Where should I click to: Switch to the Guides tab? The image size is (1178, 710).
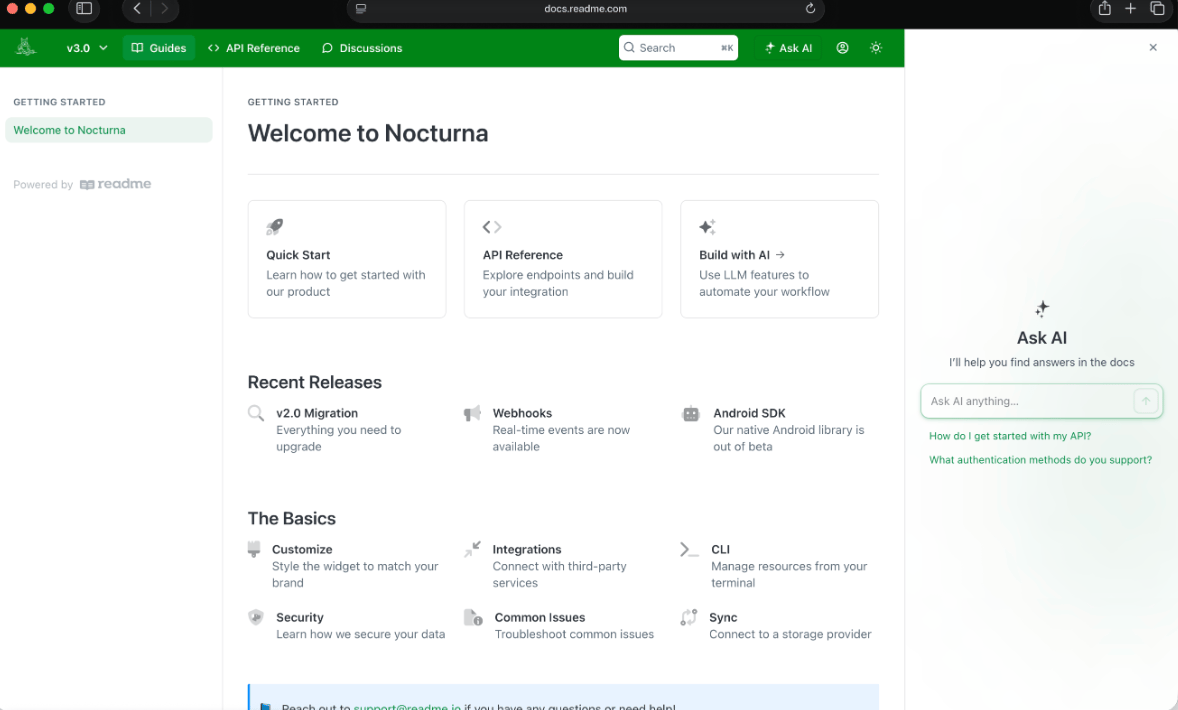[x=159, y=48]
